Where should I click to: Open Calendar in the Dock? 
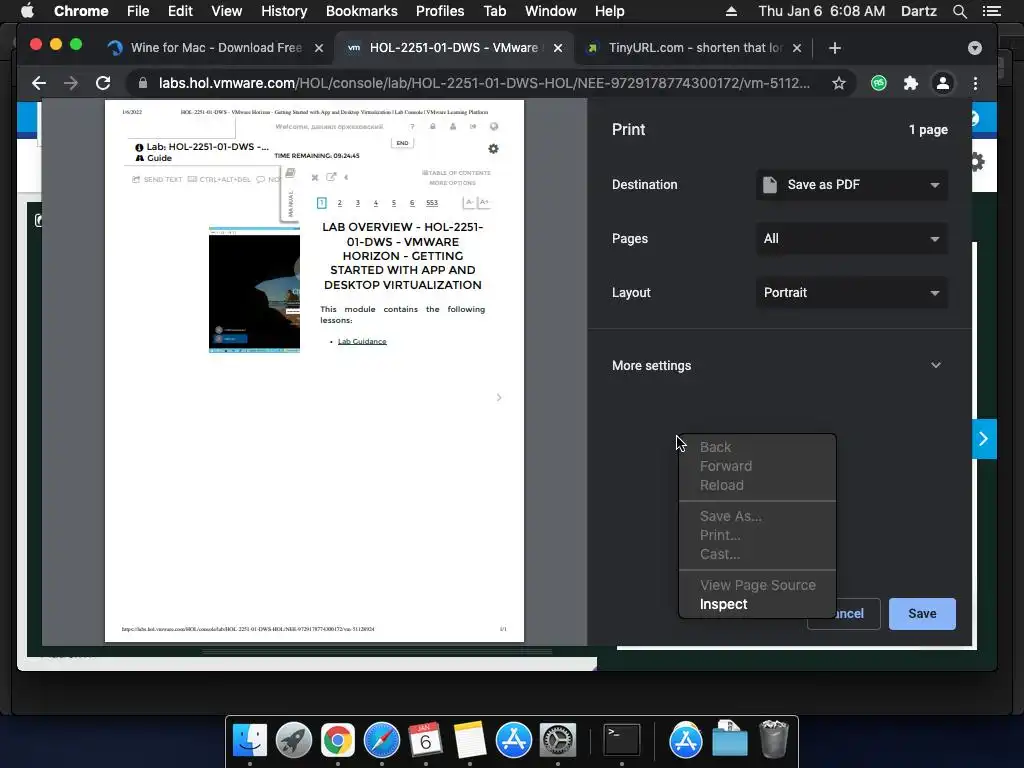[x=426, y=741]
